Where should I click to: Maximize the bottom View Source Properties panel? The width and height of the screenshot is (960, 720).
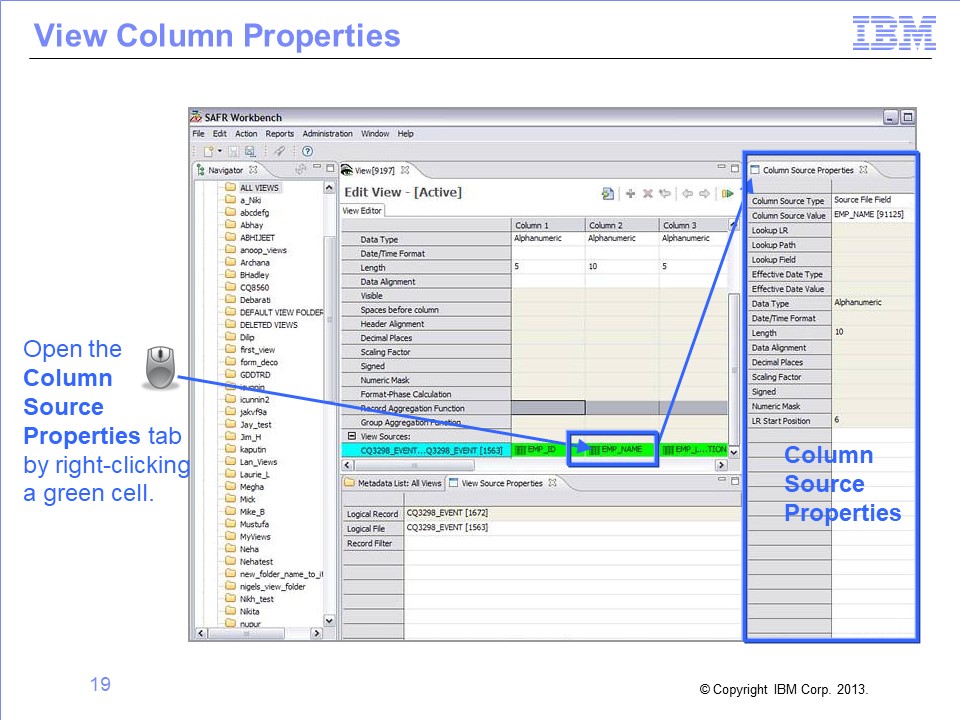tap(735, 481)
